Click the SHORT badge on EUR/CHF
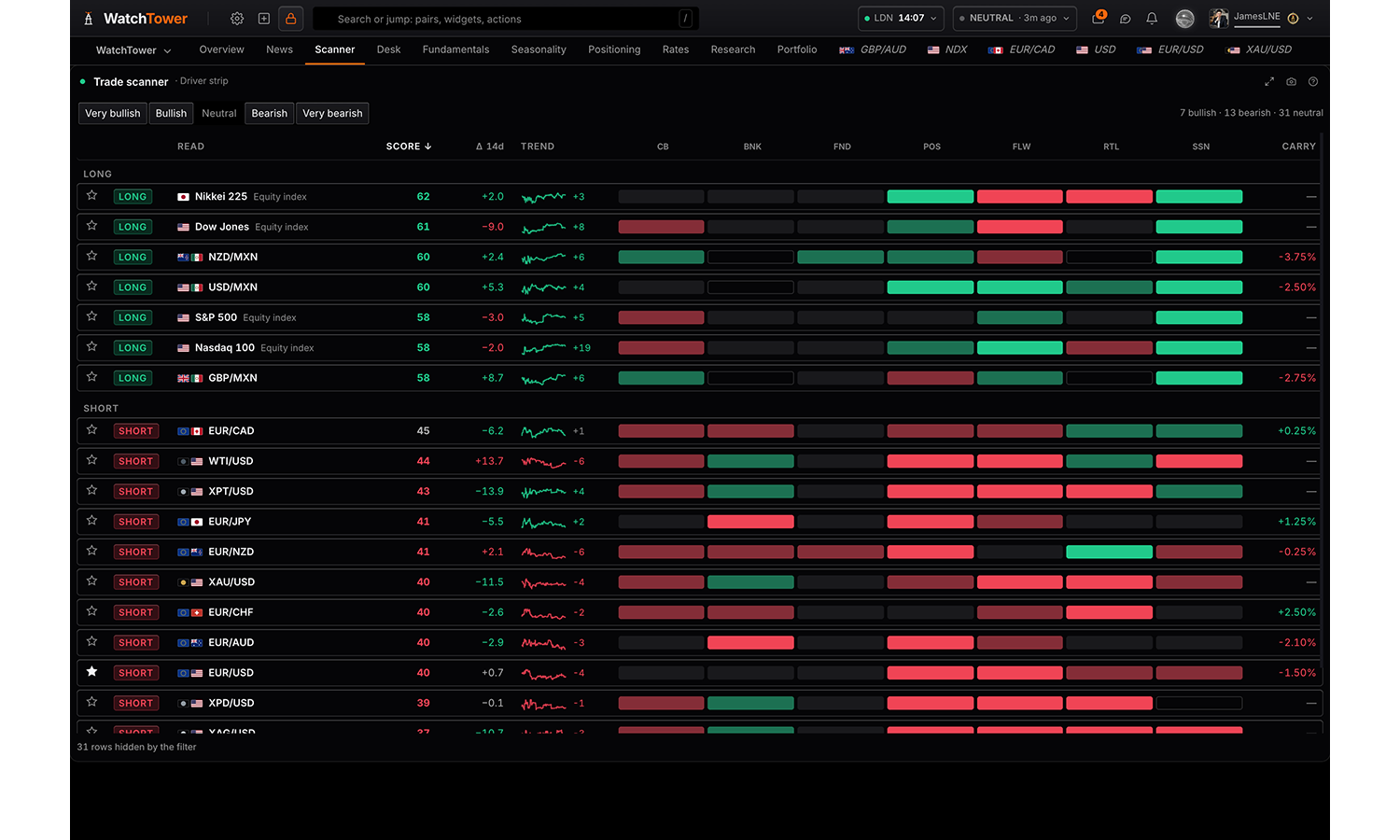The height and width of the screenshot is (840, 1400). coord(135,612)
